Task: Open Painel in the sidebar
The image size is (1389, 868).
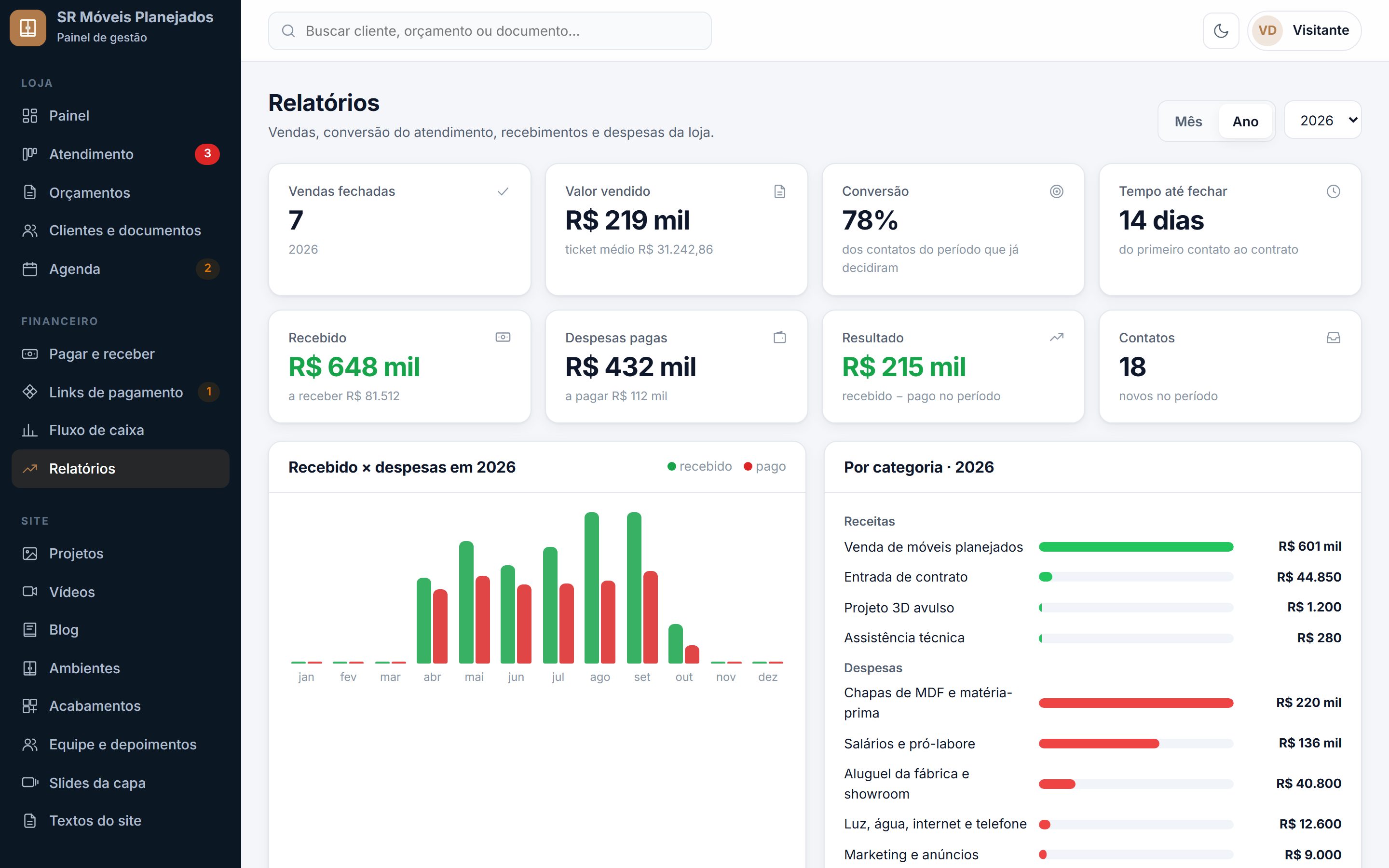Action: click(x=121, y=115)
